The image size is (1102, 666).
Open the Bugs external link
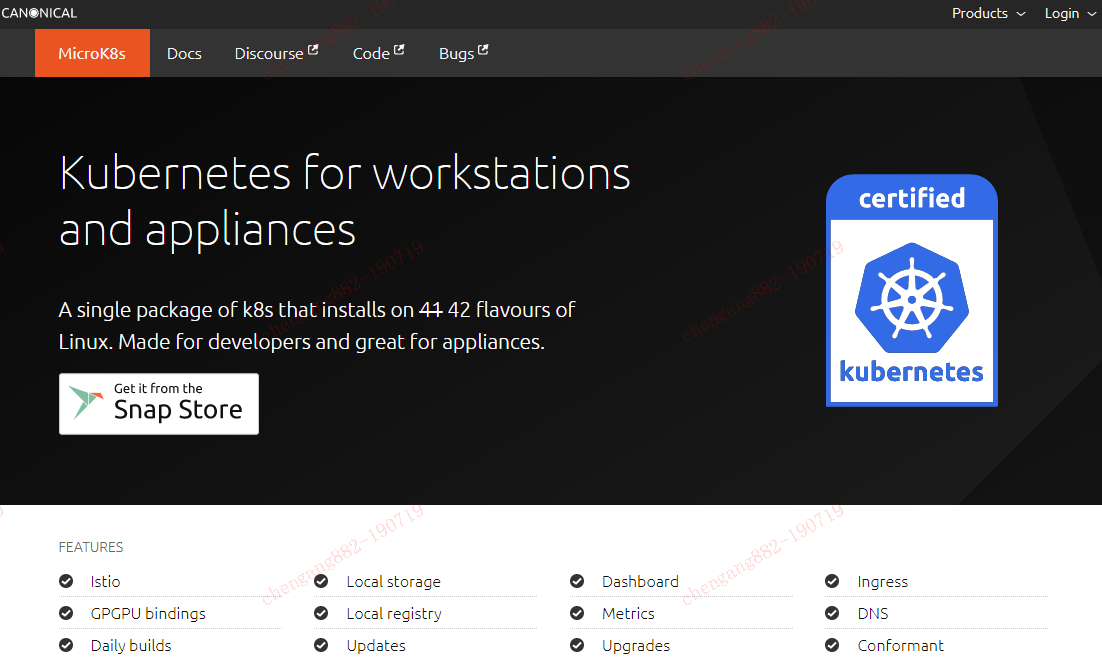[463, 53]
